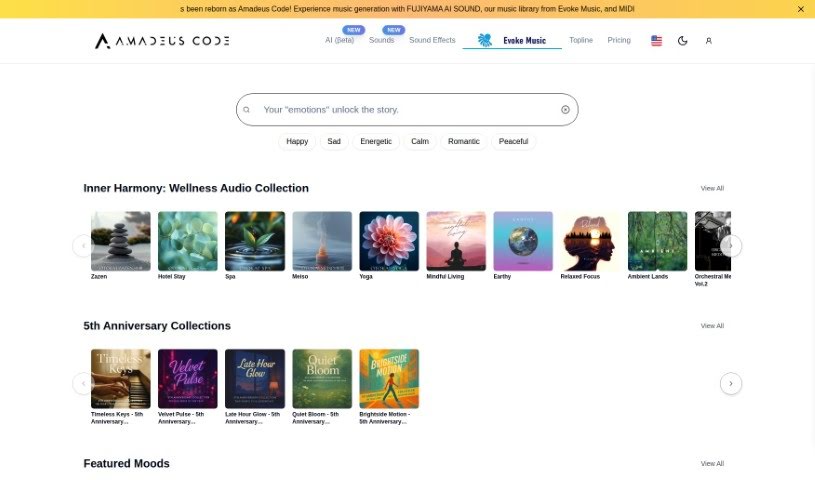Open the Ambient Lands album thumbnail
This screenshot has height=480, width=815.
pyautogui.click(x=658, y=241)
